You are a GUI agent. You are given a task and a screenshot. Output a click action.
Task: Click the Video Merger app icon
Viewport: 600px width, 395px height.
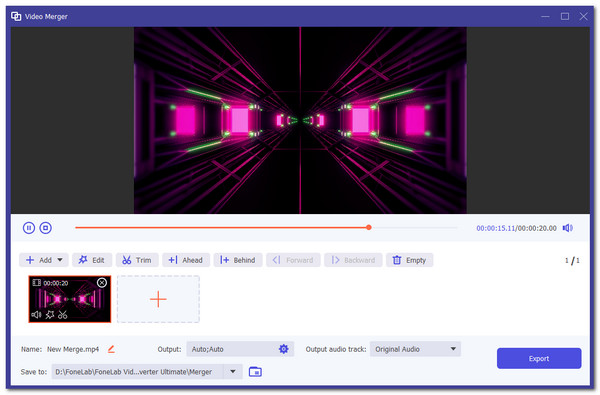pyautogui.click(x=16, y=16)
